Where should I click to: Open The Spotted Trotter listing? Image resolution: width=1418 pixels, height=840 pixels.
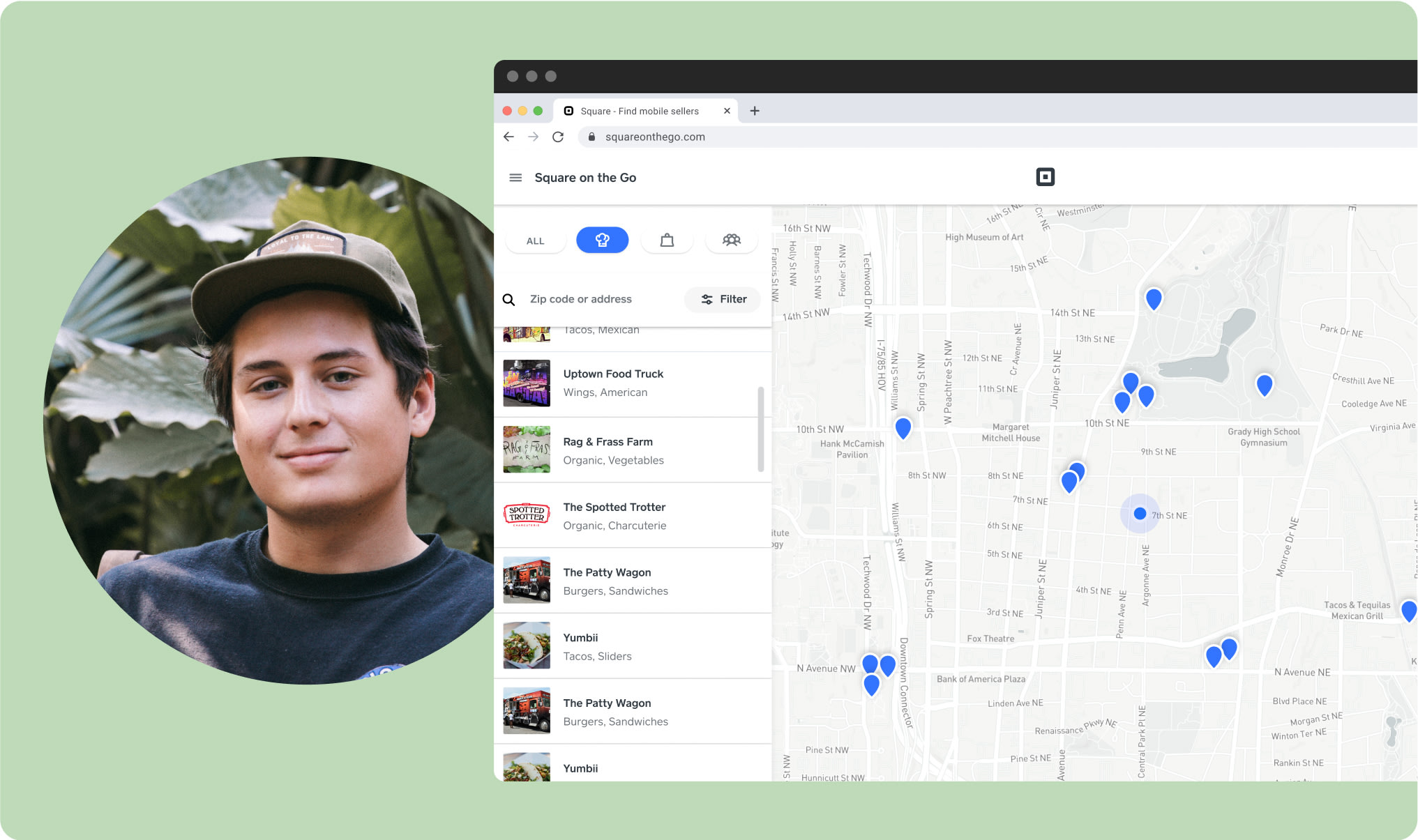tap(633, 516)
